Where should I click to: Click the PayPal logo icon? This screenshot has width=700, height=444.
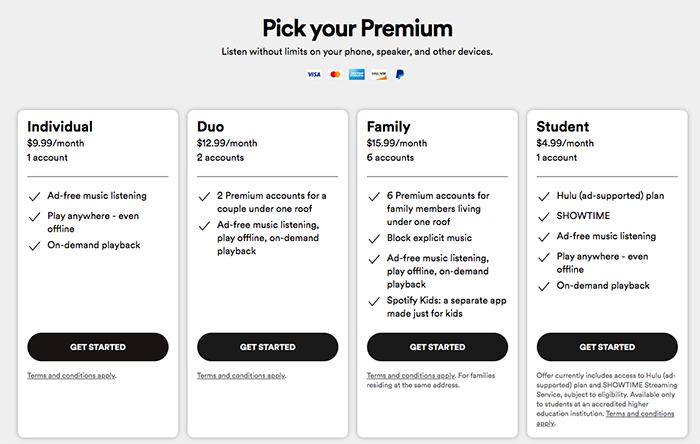[x=399, y=74]
